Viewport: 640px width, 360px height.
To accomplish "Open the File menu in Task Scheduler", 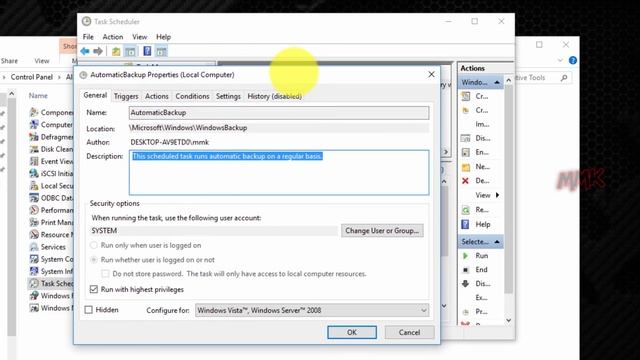I will coord(88,37).
